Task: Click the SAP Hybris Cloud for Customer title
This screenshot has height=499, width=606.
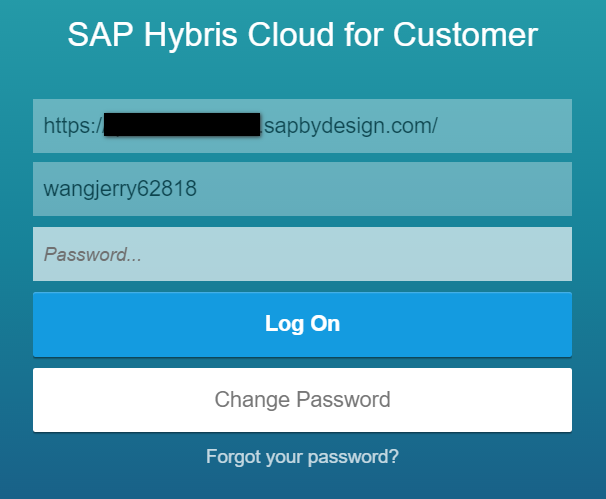Action: [303, 35]
